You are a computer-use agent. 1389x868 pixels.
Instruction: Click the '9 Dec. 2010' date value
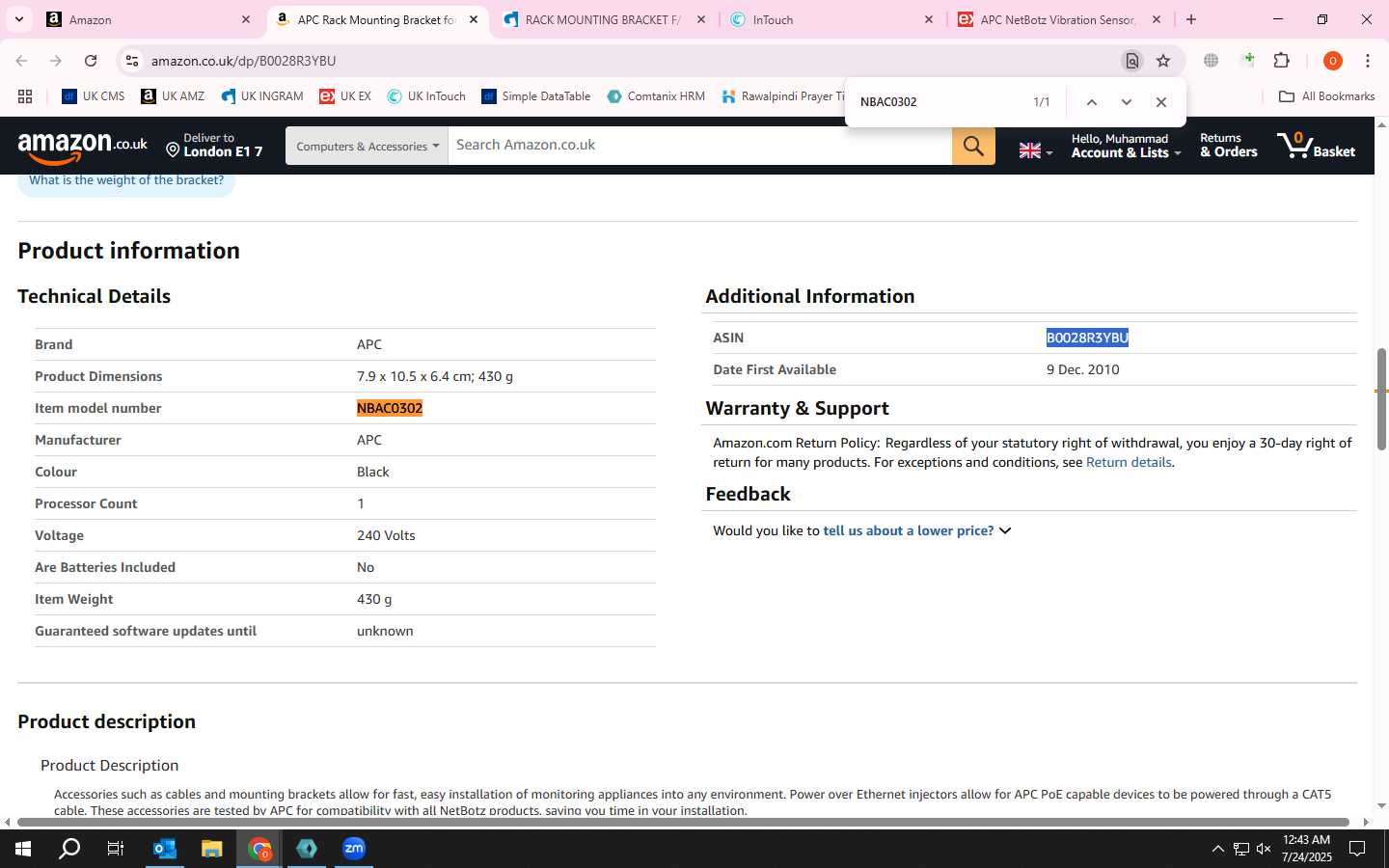[x=1082, y=369]
